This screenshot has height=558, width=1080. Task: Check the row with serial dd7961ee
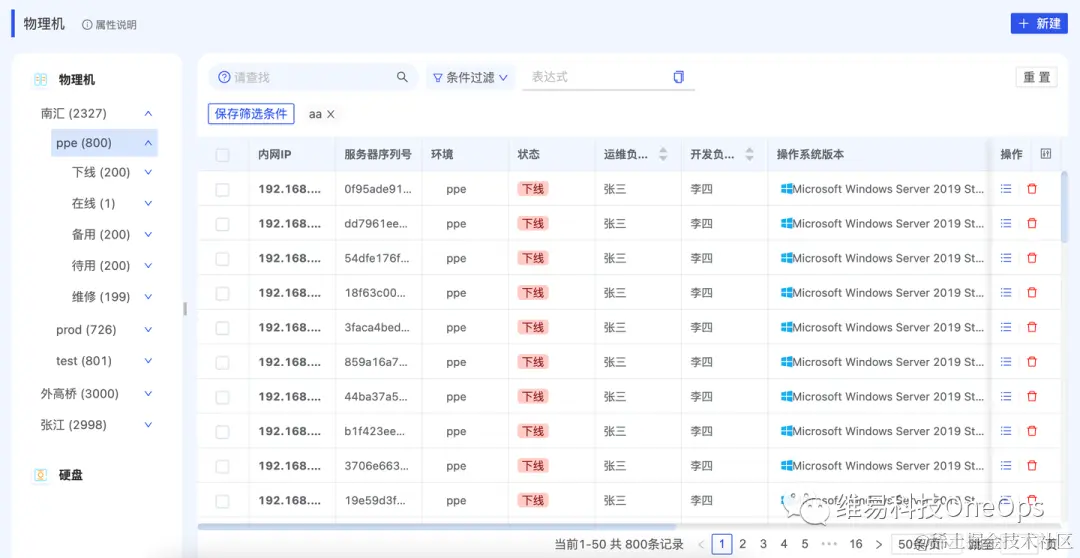[x=222, y=224]
